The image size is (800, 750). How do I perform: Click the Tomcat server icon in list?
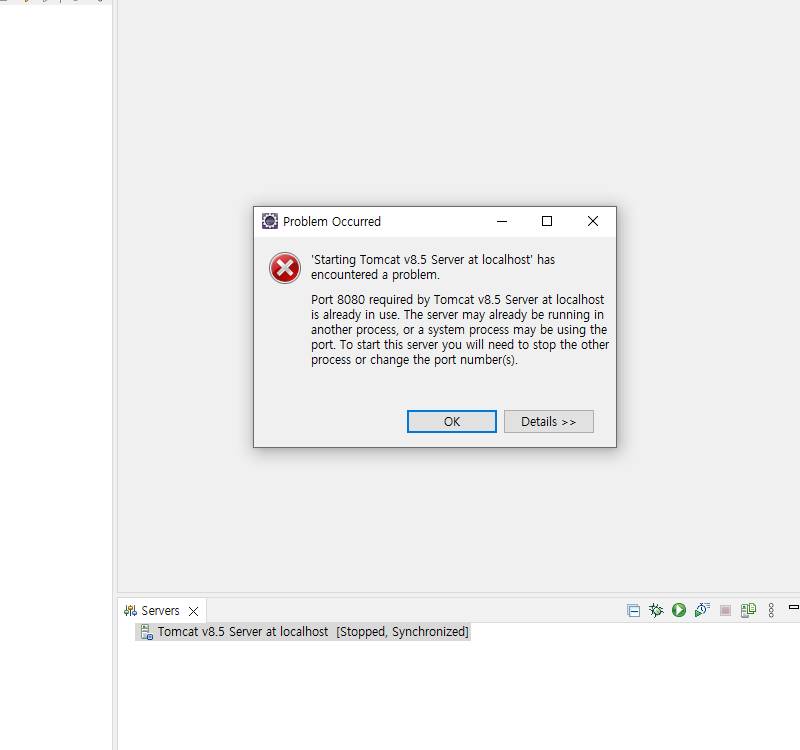pyautogui.click(x=146, y=632)
